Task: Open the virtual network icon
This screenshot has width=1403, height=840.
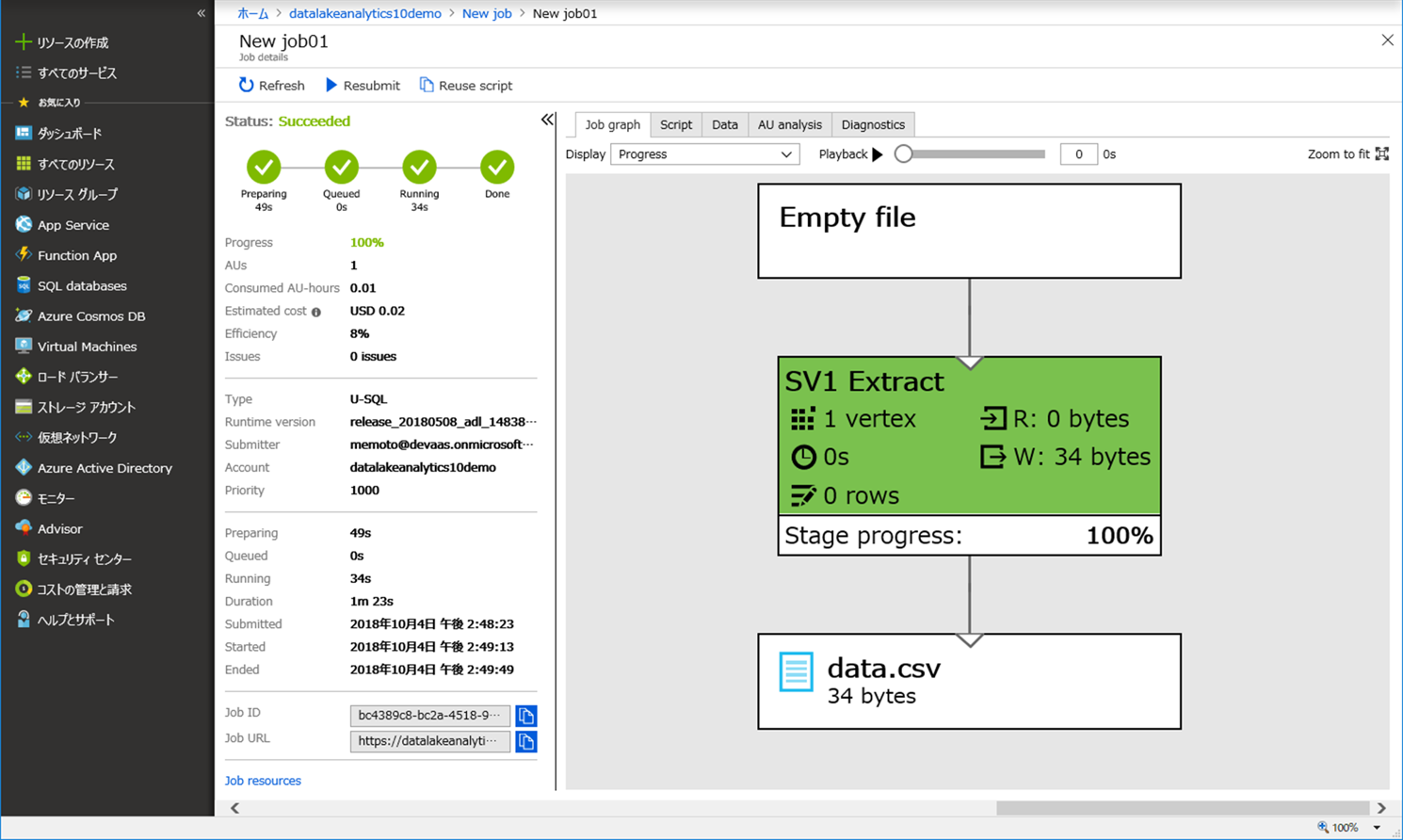Action: tap(24, 437)
